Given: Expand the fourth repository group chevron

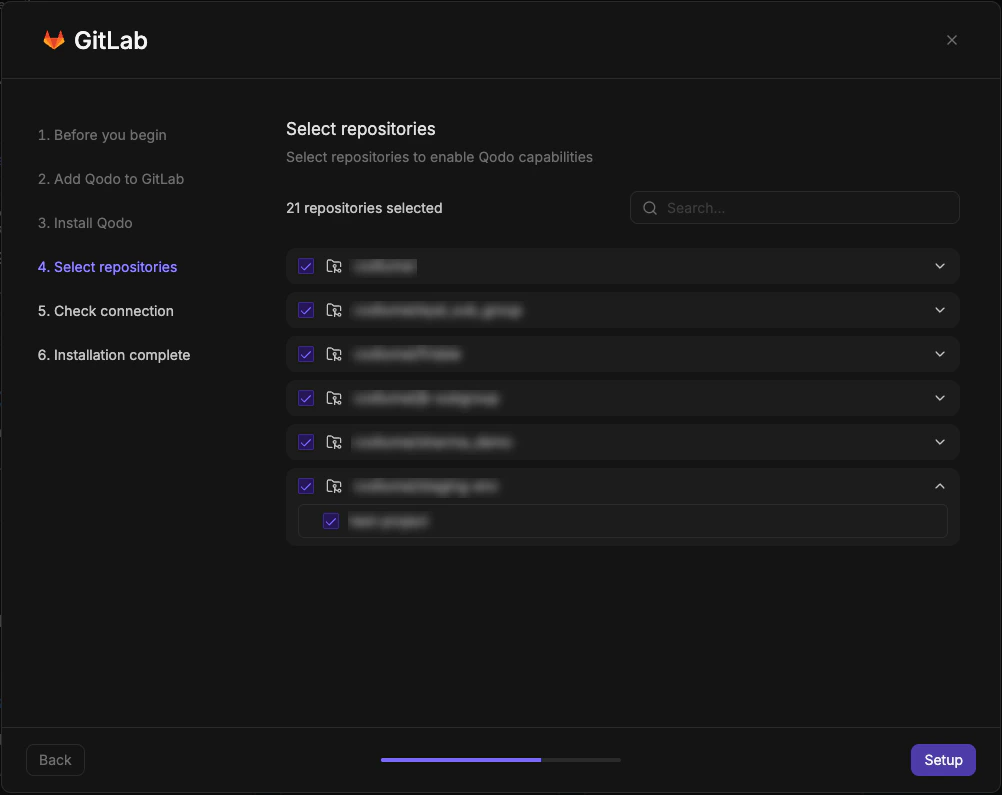Looking at the screenshot, I should click(940, 398).
